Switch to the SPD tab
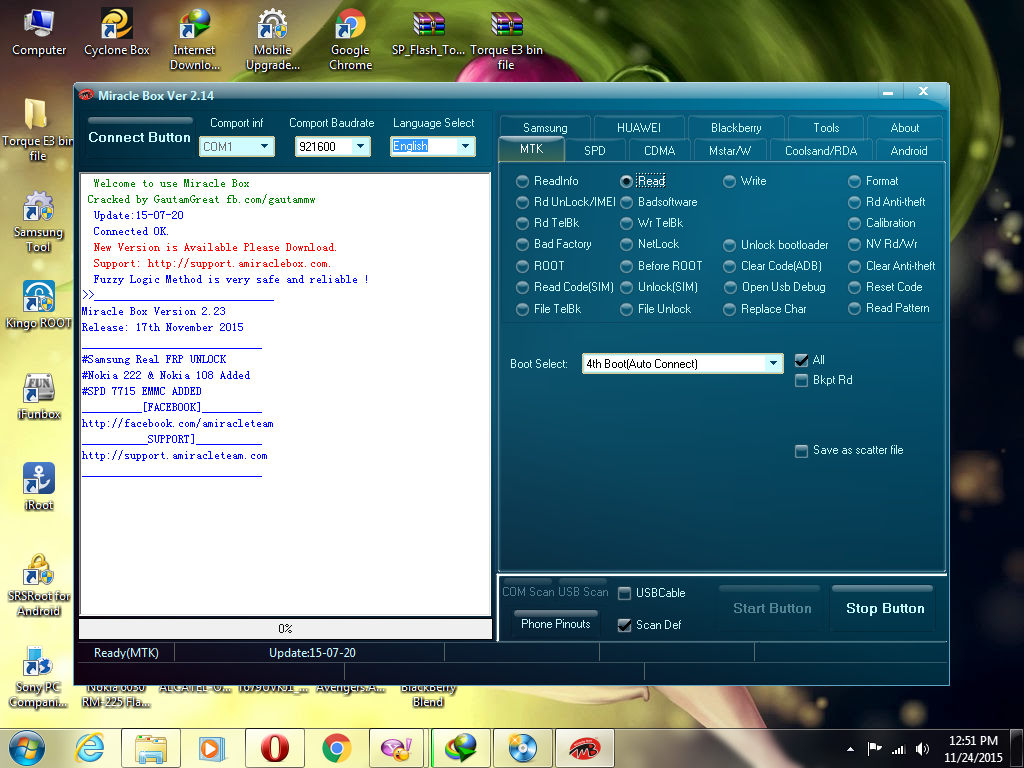1024x768 pixels. tap(594, 151)
